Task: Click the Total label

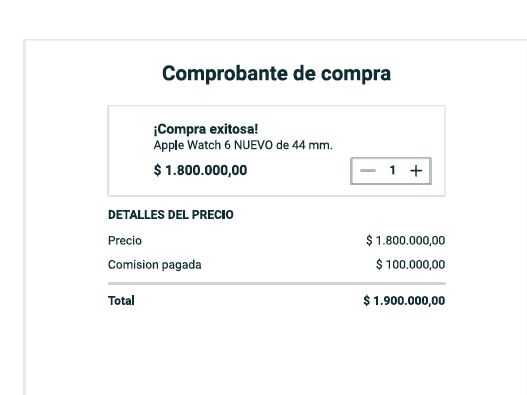Action: [121, 301]
